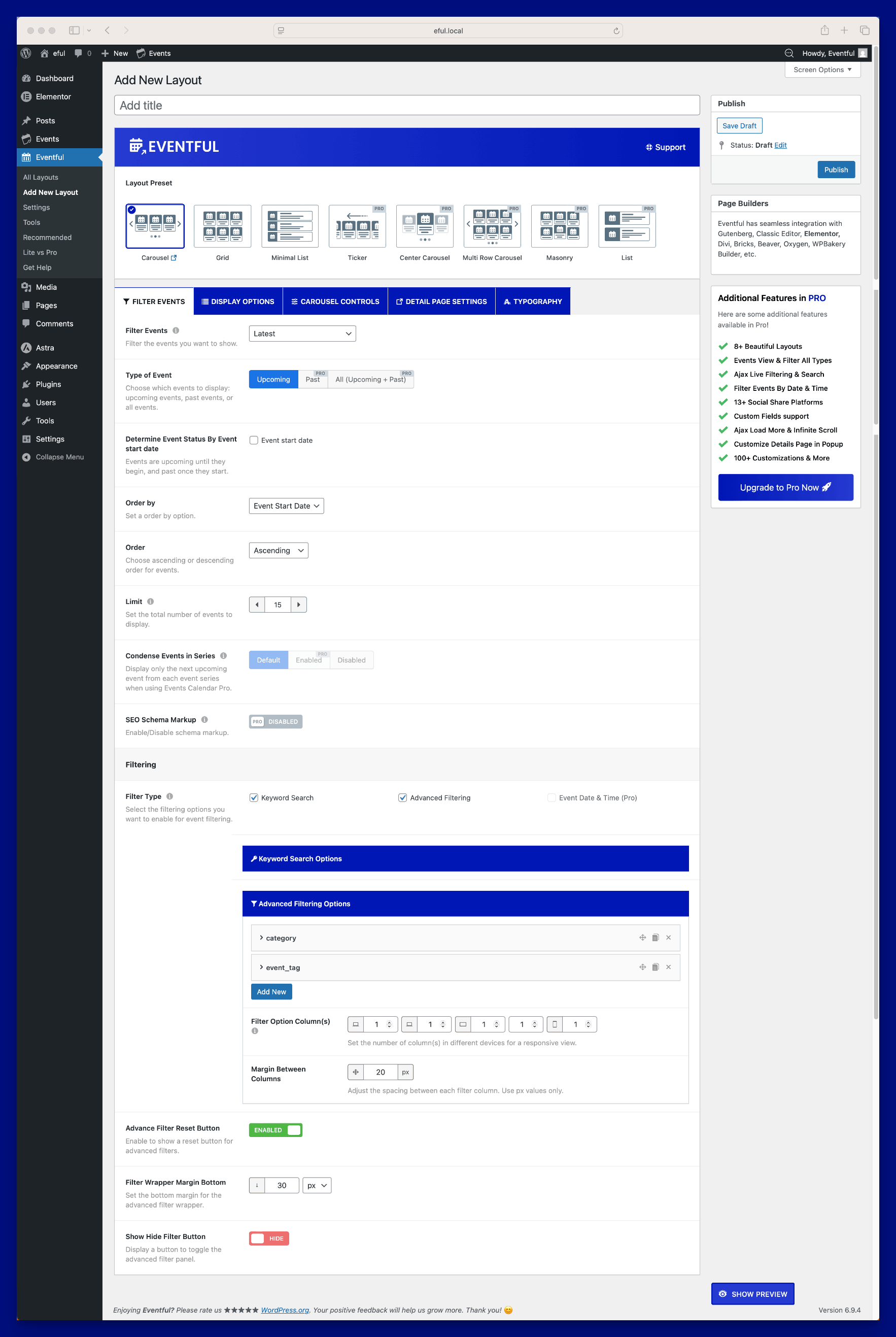Click the Upgrade to Pro Now button
Screen dimensions: 896x1337
[785, 488]
